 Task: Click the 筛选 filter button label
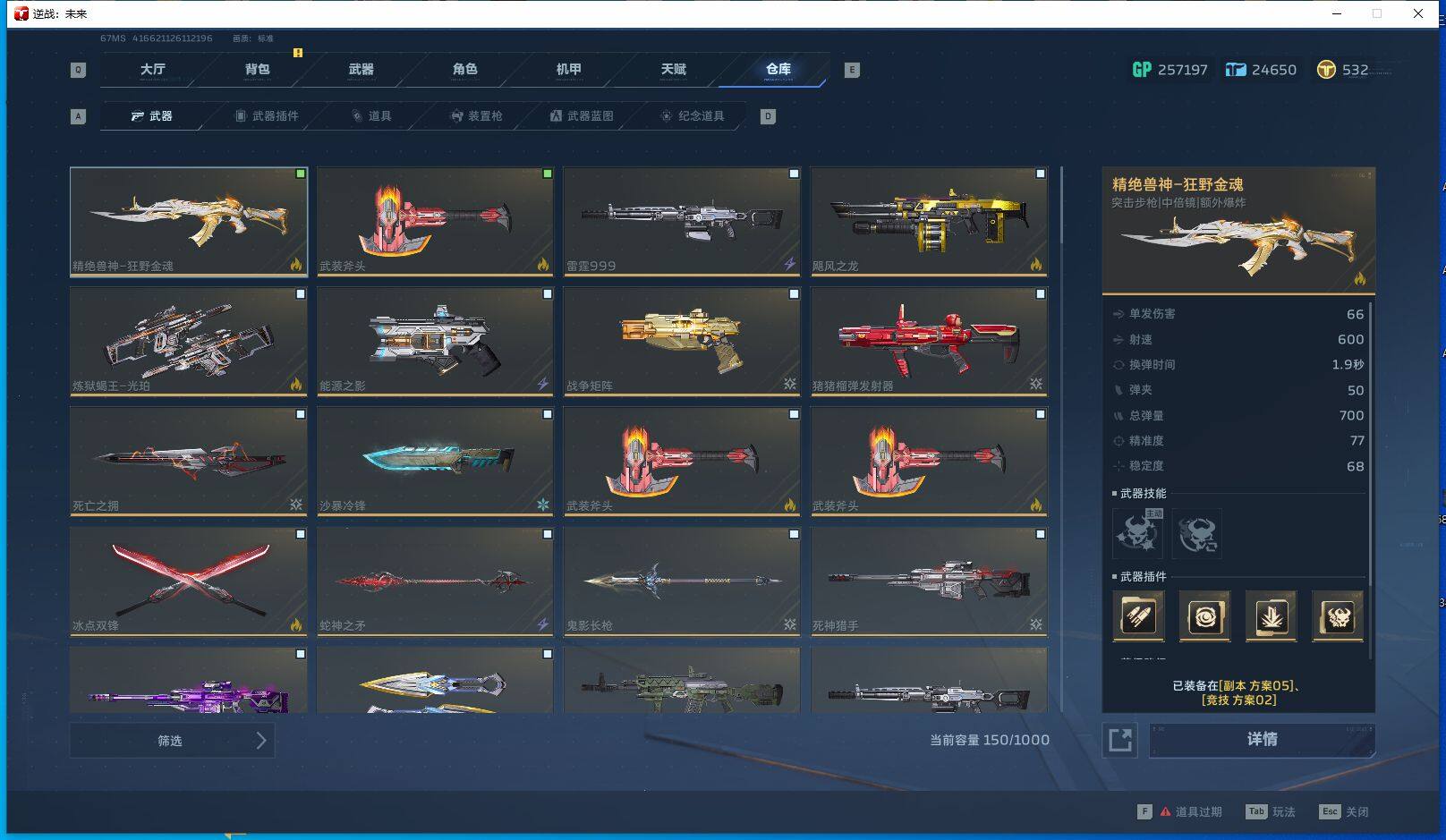[x=170, y=741]
